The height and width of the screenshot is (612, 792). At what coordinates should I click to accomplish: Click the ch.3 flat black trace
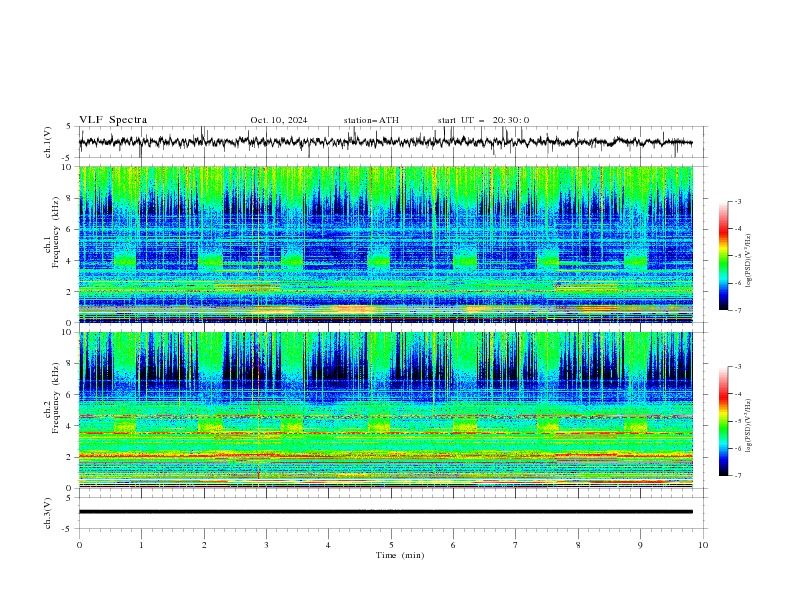tap(385, 512)
